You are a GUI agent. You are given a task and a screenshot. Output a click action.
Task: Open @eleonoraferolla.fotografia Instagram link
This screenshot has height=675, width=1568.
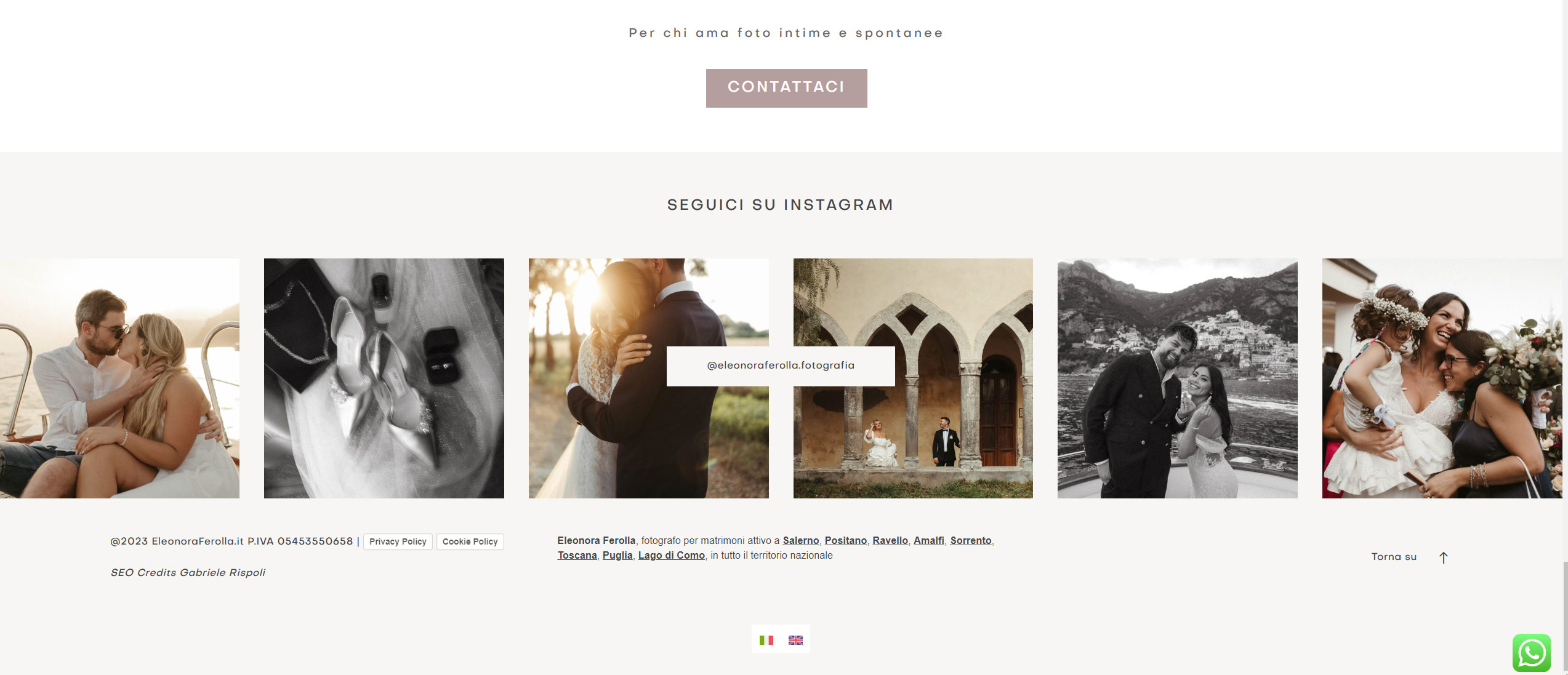coord(781,365)
